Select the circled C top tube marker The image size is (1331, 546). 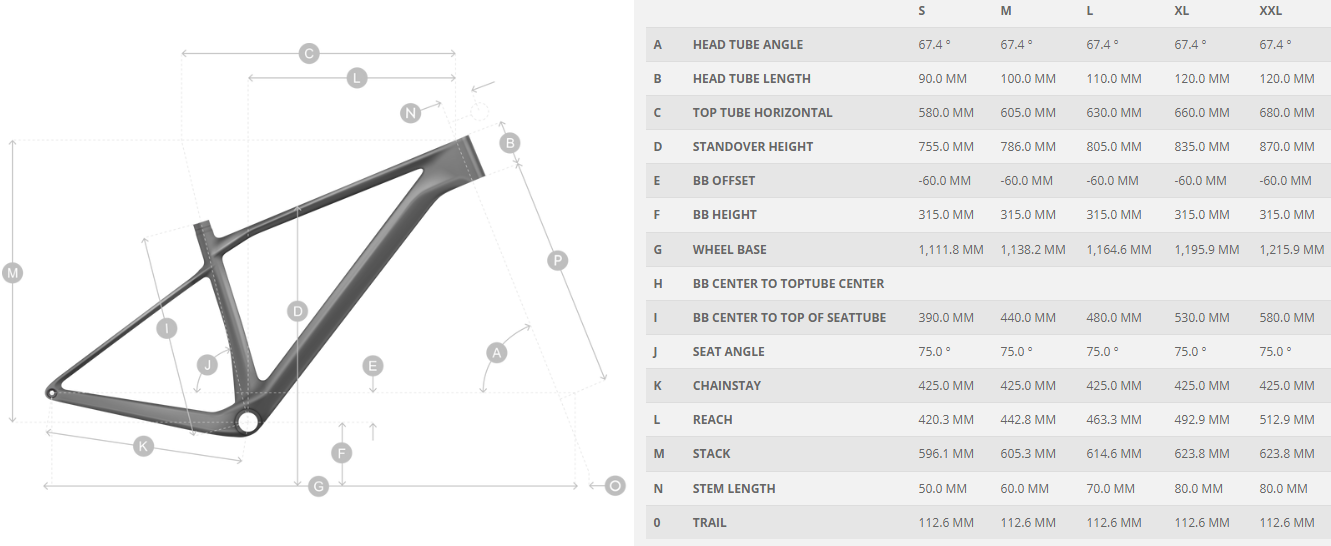click(x=308, y=53)
